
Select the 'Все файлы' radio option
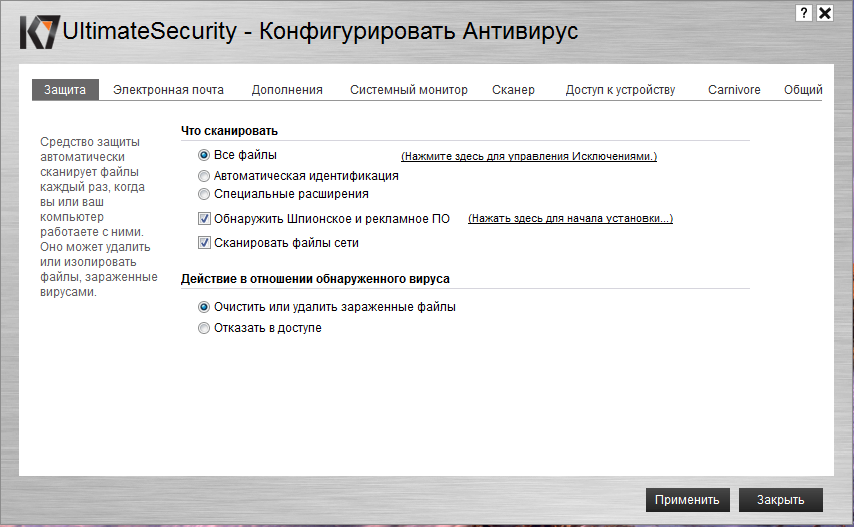tap(204, 156)
